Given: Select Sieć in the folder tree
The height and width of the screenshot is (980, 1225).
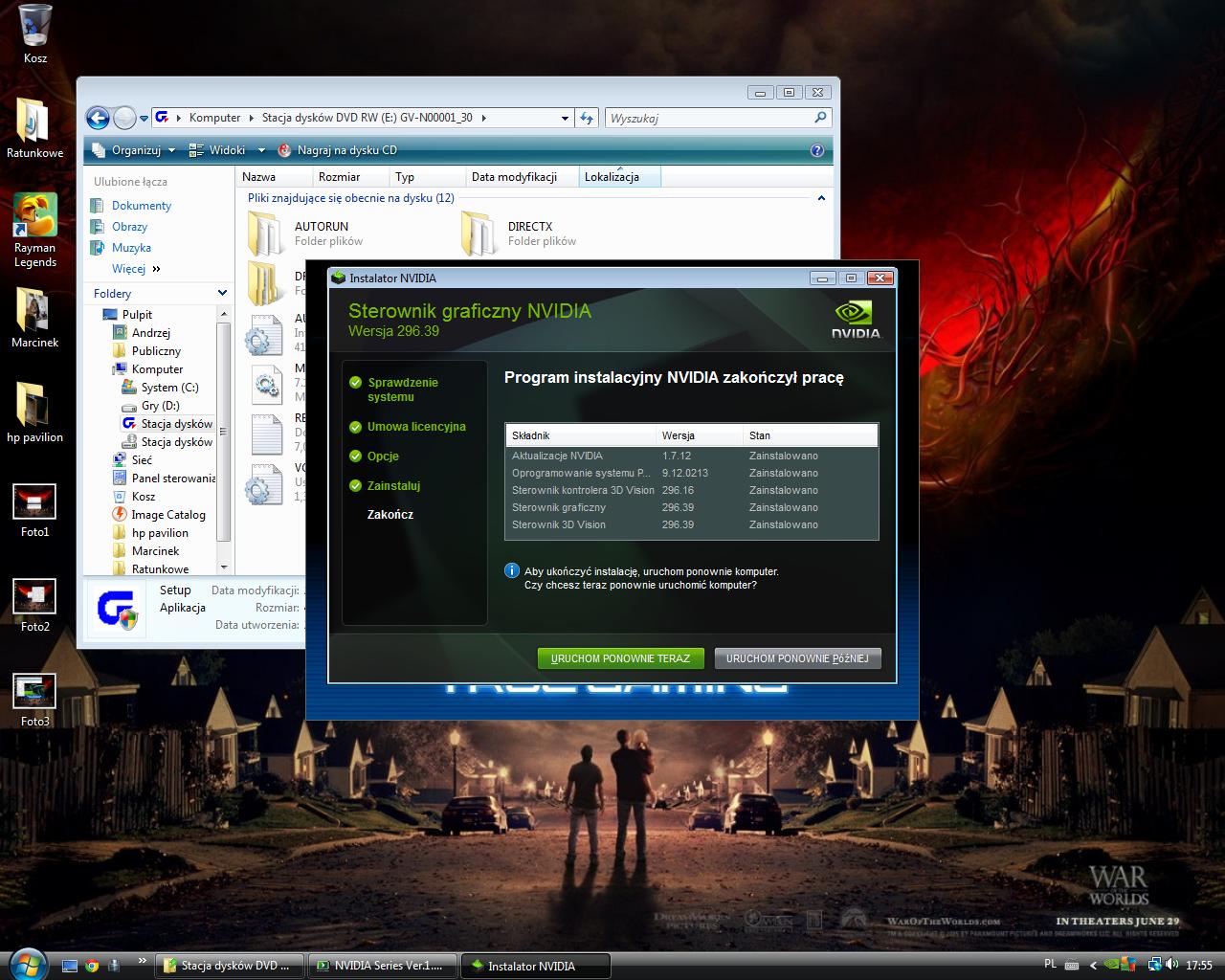Looking at the screenshot, I should (132, 460).
